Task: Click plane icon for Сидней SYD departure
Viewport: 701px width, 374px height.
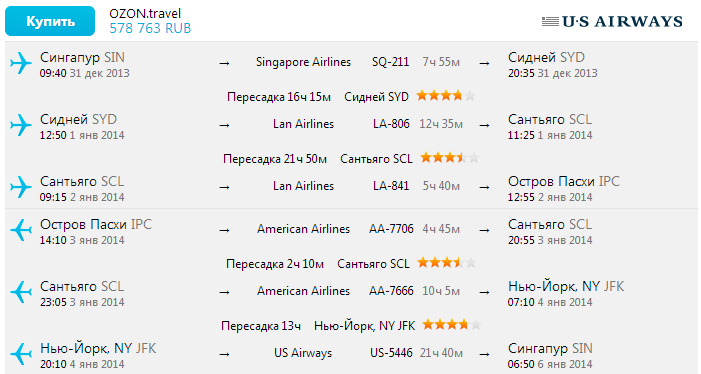Action: 21,125
